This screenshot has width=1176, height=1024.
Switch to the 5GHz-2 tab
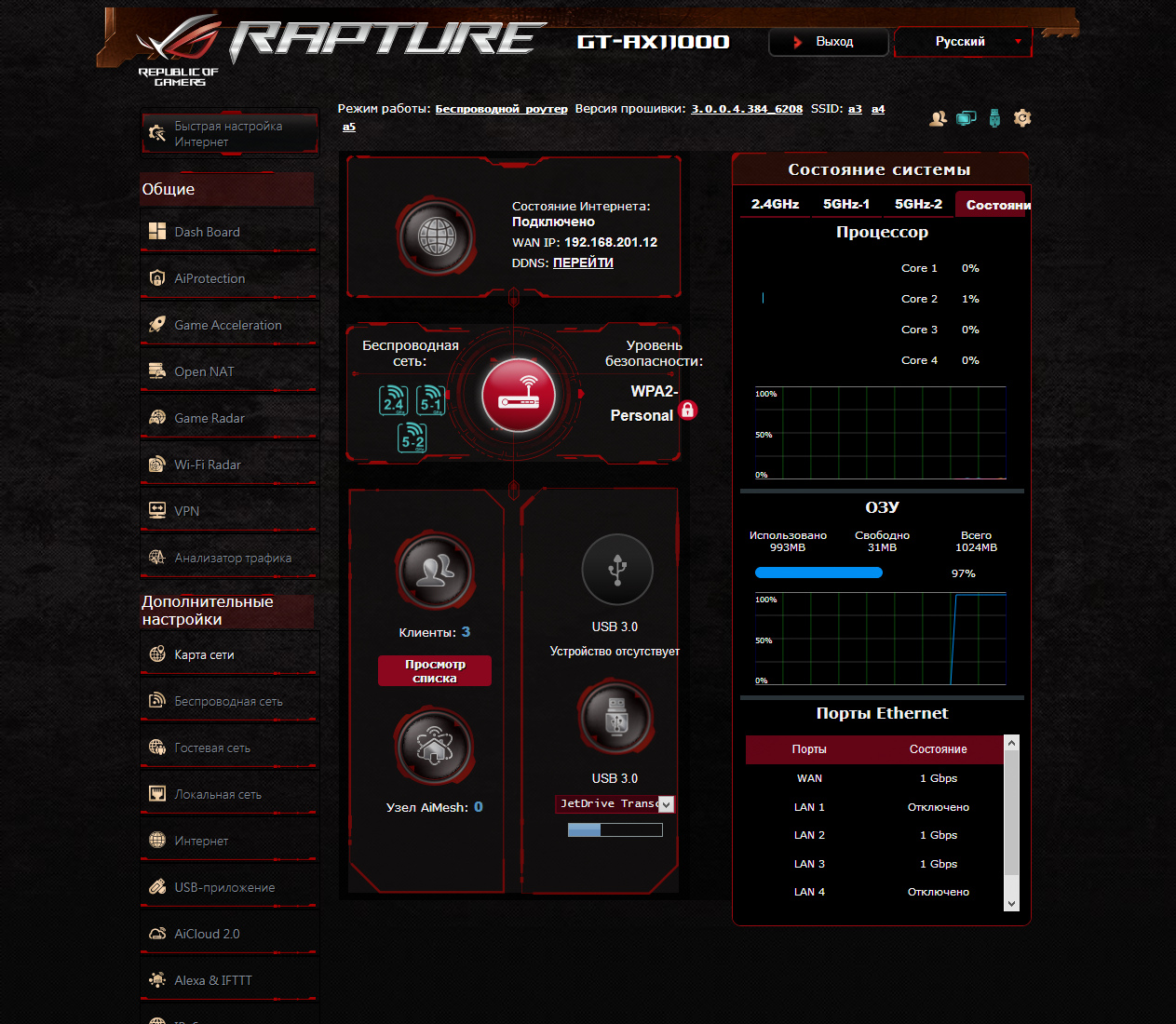[918, 204]
